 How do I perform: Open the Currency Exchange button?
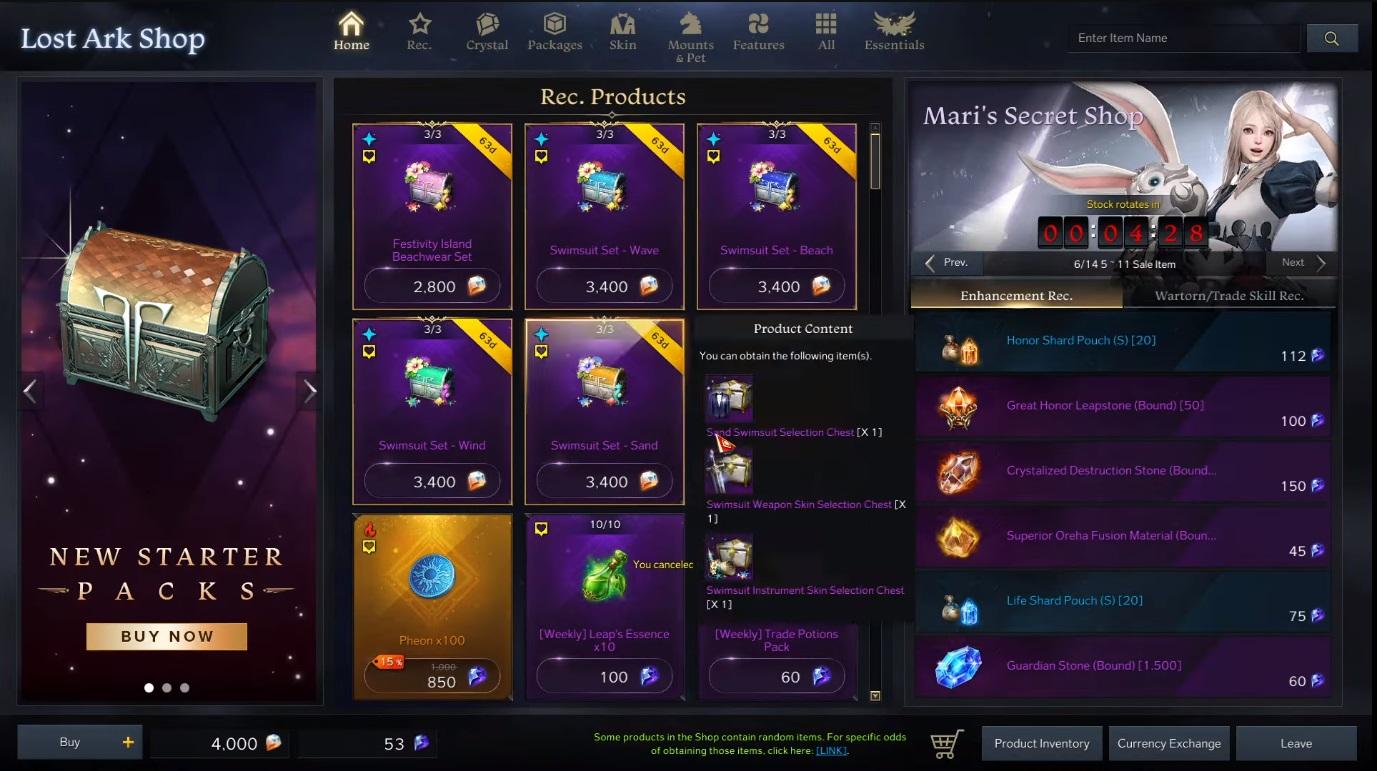1169,743
